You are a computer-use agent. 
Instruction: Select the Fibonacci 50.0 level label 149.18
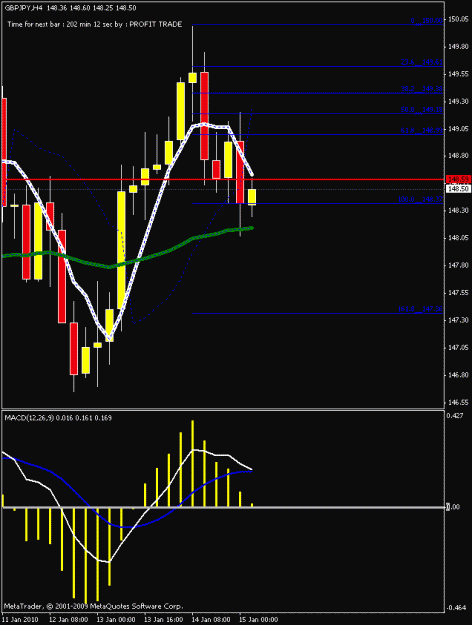tap(422, 110)
